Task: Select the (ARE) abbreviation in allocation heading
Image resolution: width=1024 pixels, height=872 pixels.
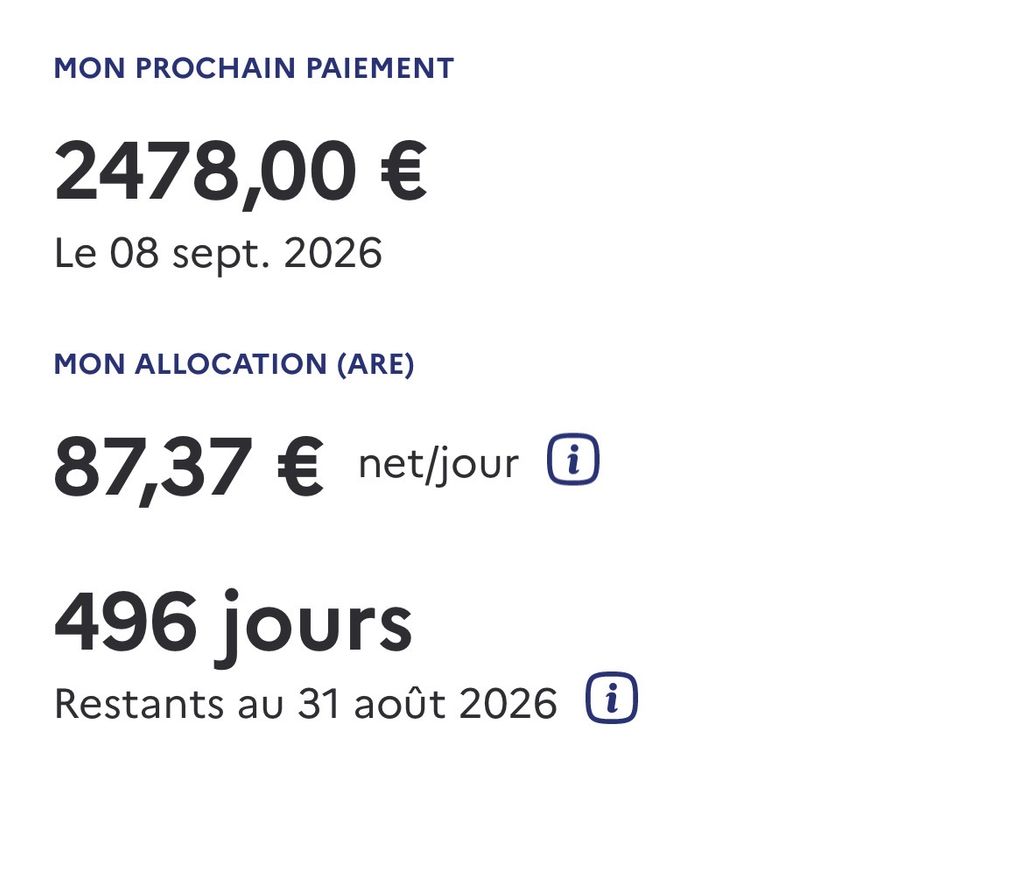Action: [x=376, y=364]
